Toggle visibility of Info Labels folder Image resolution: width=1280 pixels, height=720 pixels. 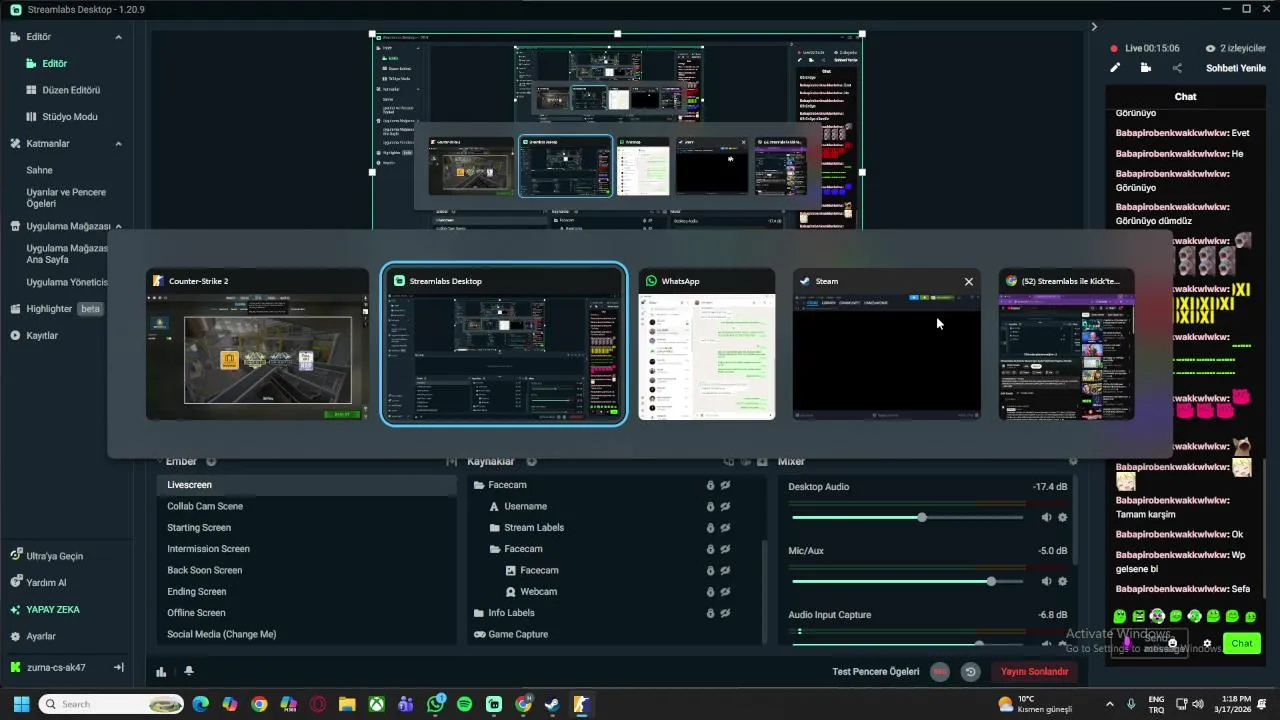[x=725, y=613]
